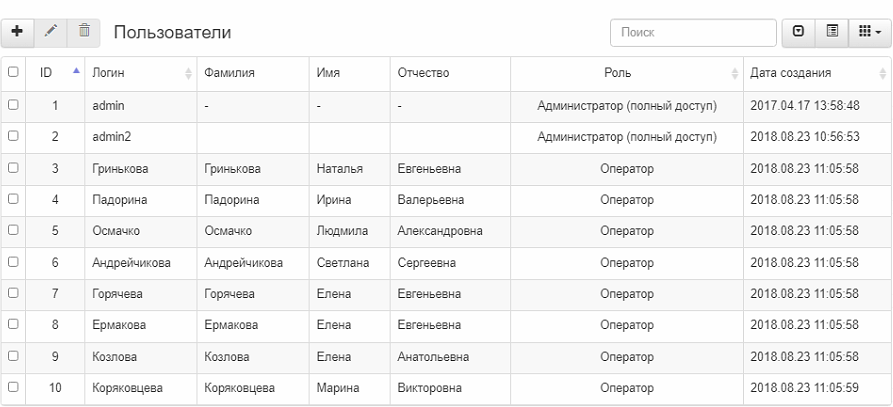
Task: Click sort arrows in Дата создания header
Action: (882, 73)
